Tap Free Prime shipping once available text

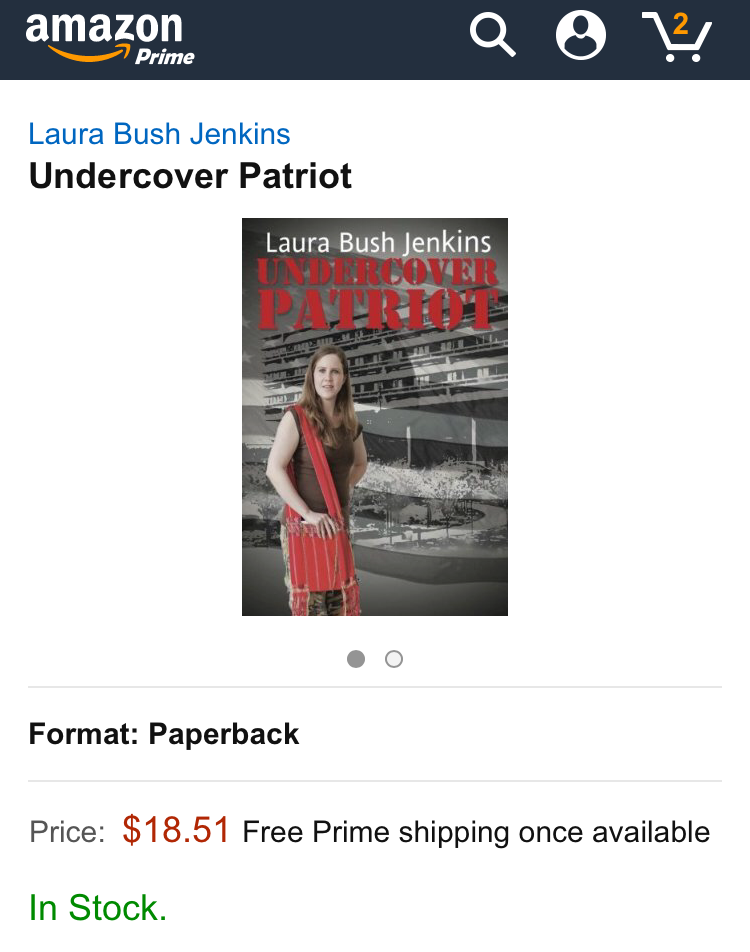point(476,832)
